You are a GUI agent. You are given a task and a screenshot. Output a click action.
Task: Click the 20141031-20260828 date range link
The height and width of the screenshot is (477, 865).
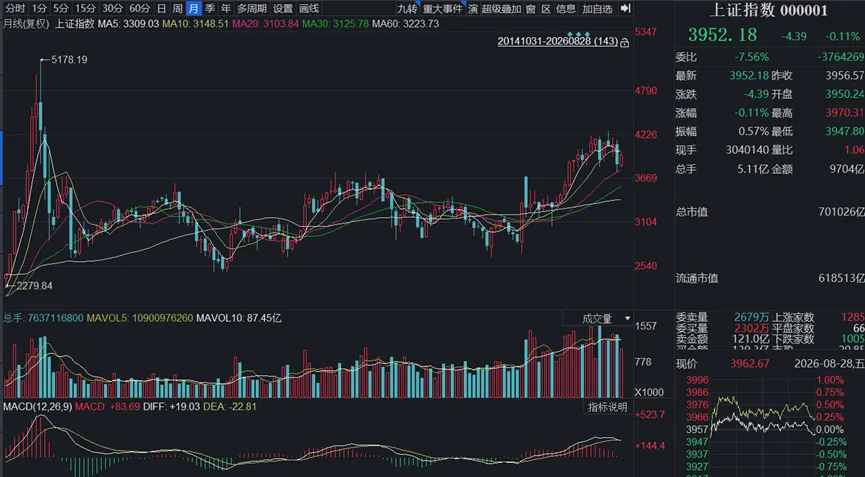point(557,41)
